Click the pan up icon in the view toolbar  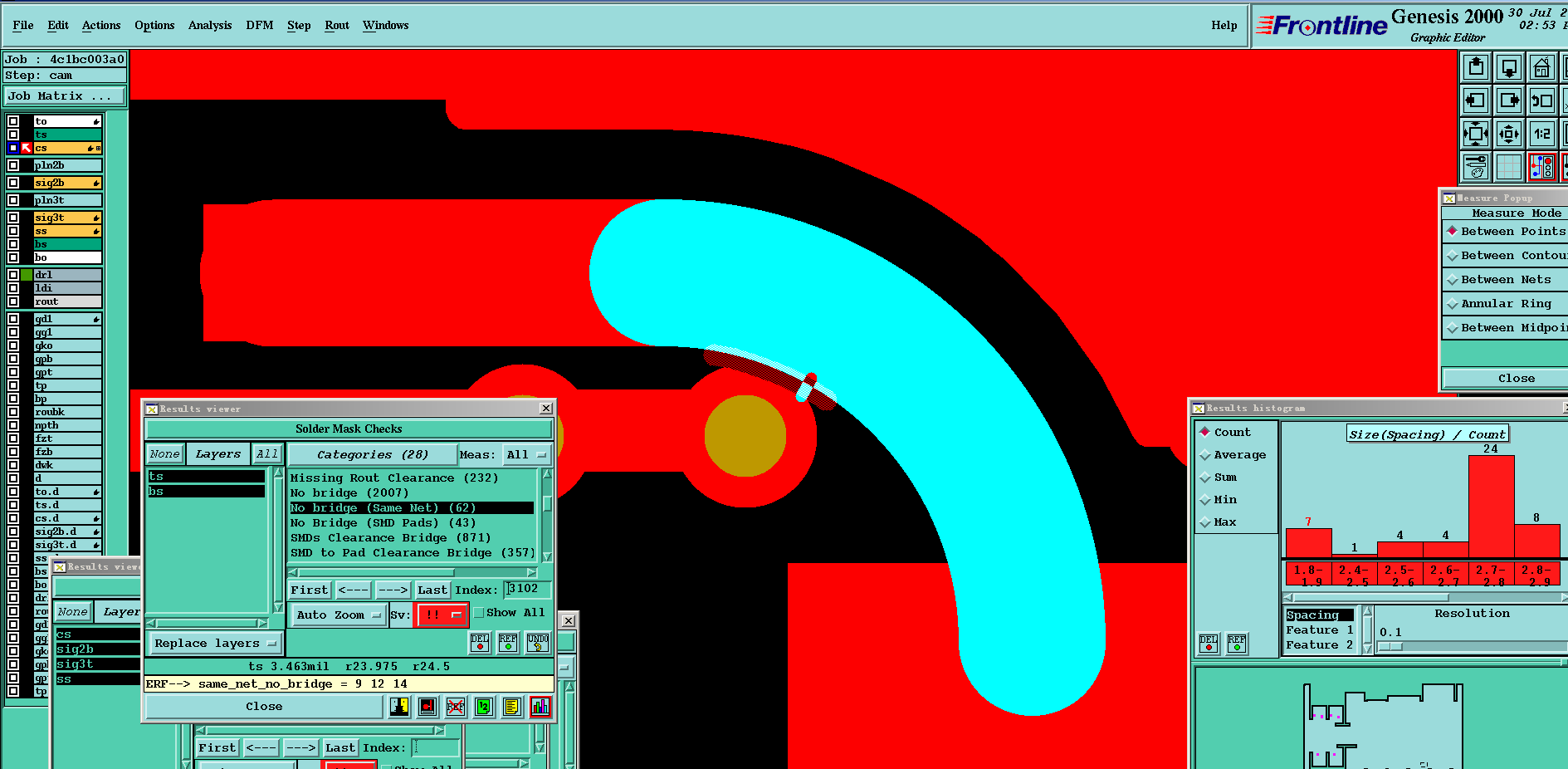(1476, 67)
